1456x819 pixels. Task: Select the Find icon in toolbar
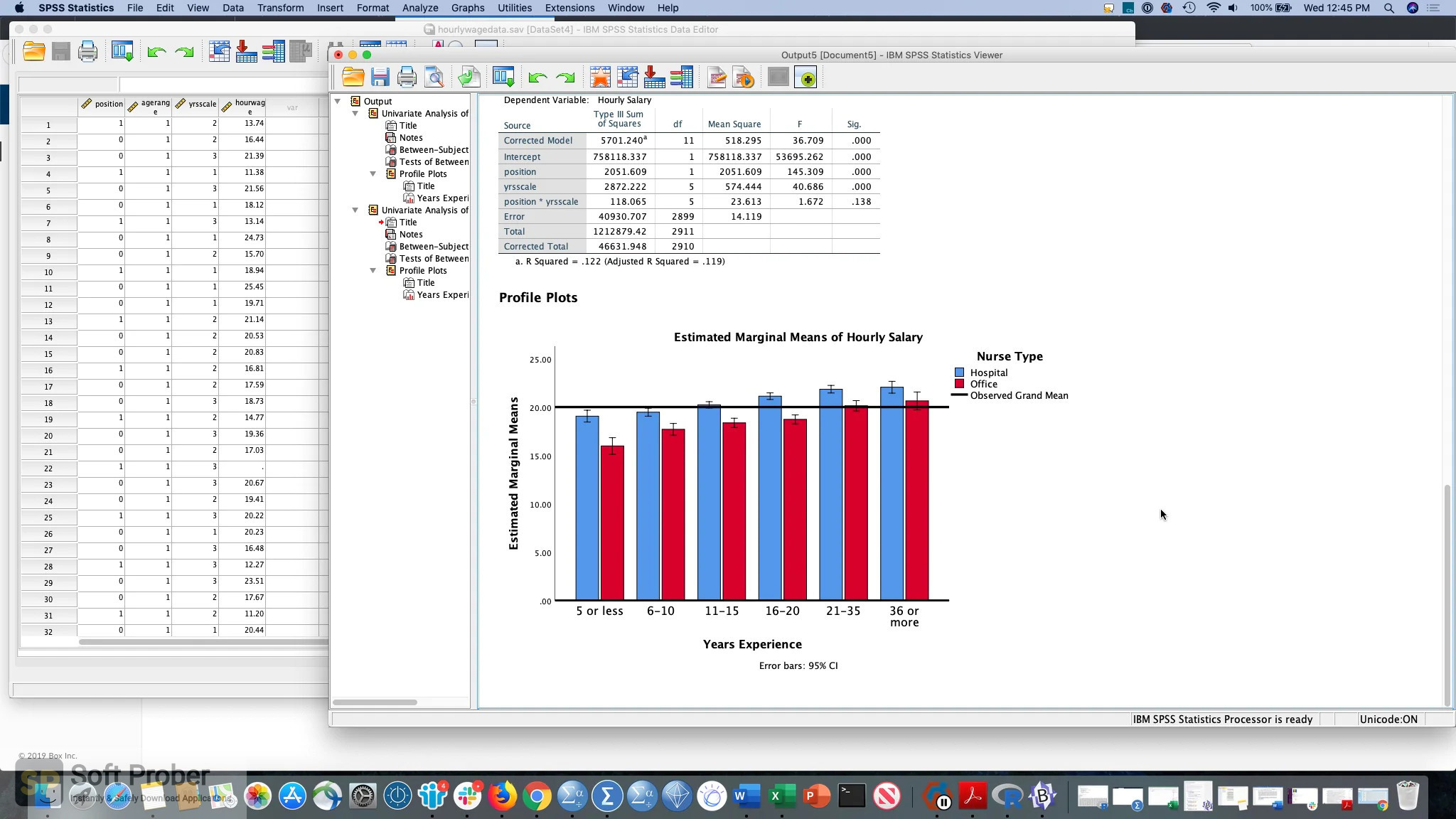433,78
